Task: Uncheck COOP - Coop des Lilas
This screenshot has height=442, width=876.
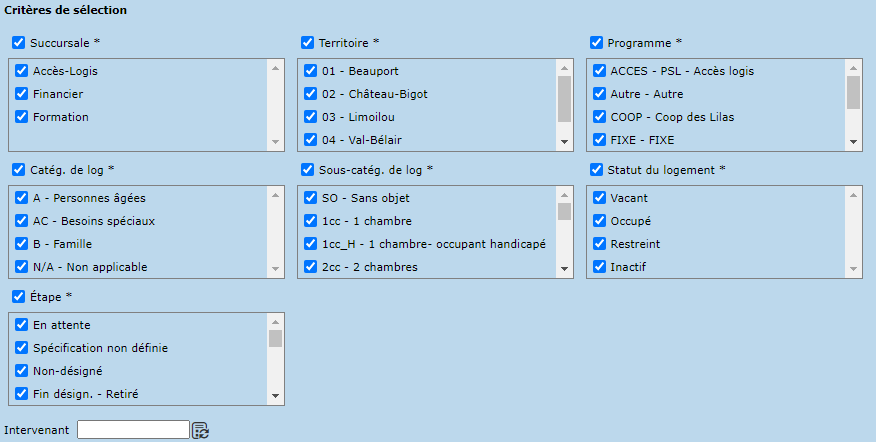Action: click(600, 117)
